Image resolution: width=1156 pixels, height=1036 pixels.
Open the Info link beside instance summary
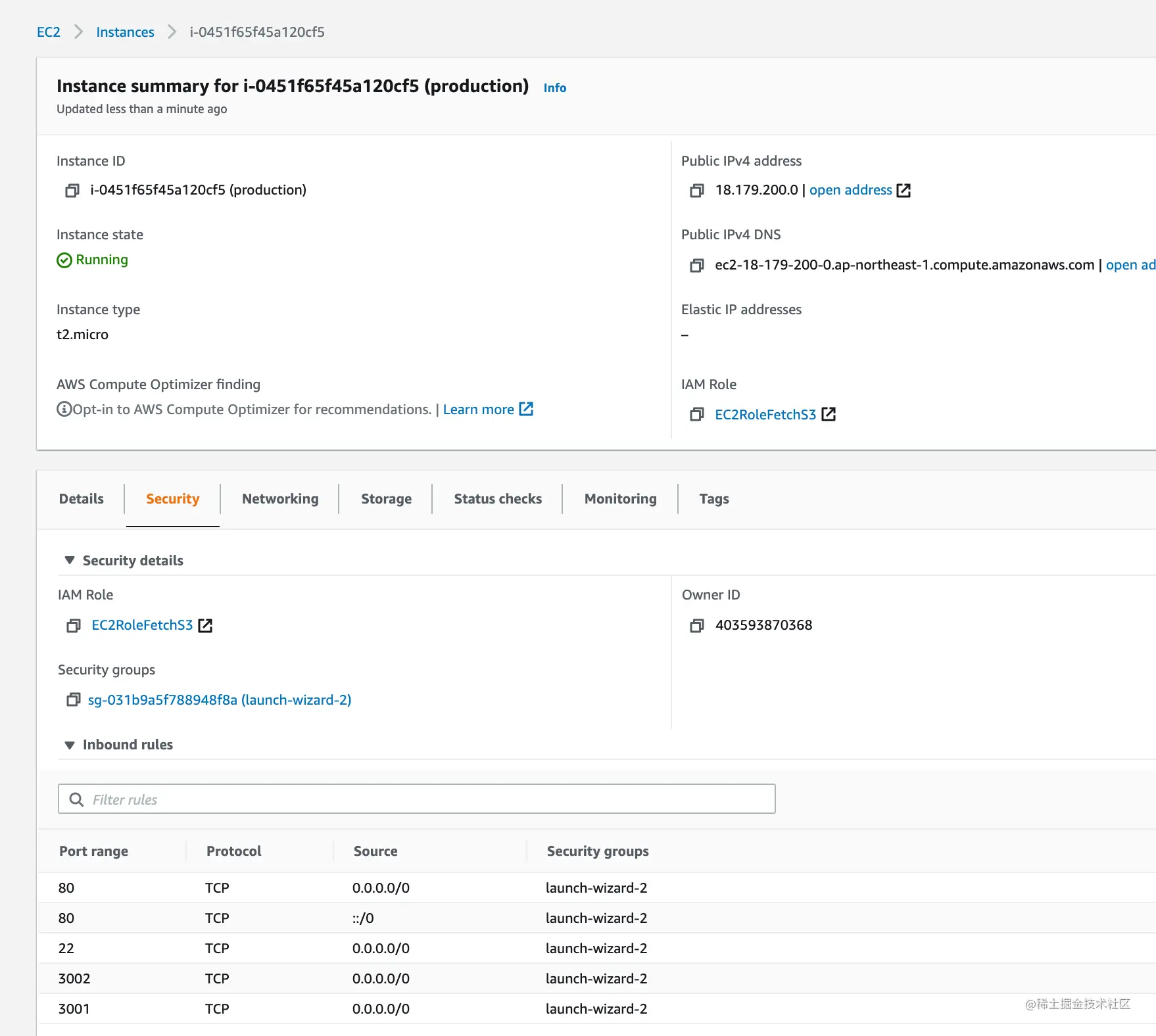point(555,88)
